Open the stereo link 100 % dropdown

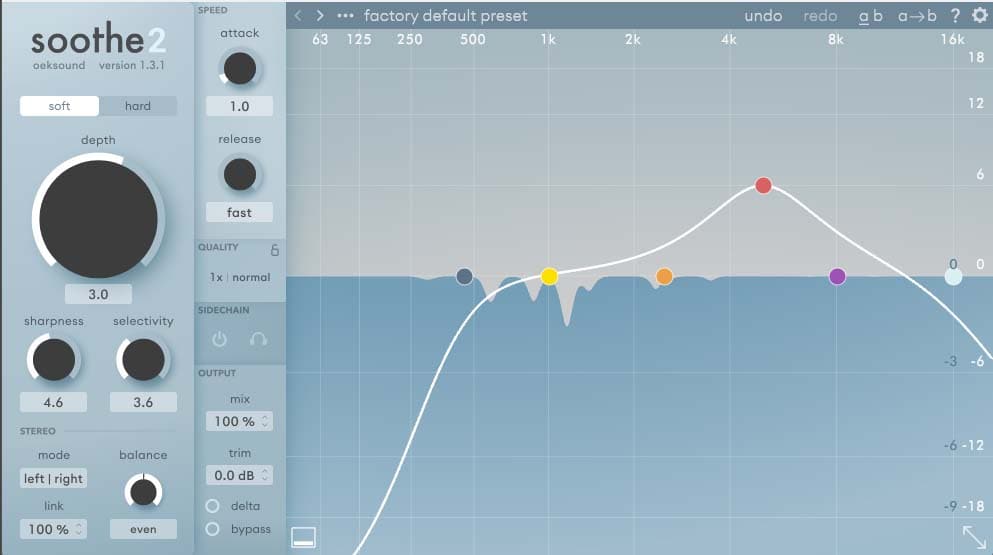(53, 529)
